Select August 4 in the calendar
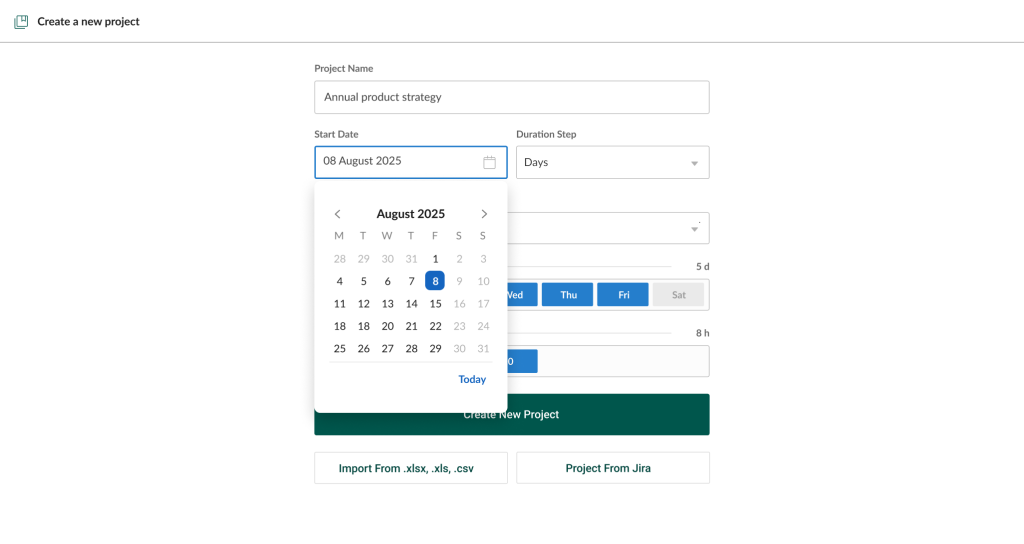 tap(340, 281)
